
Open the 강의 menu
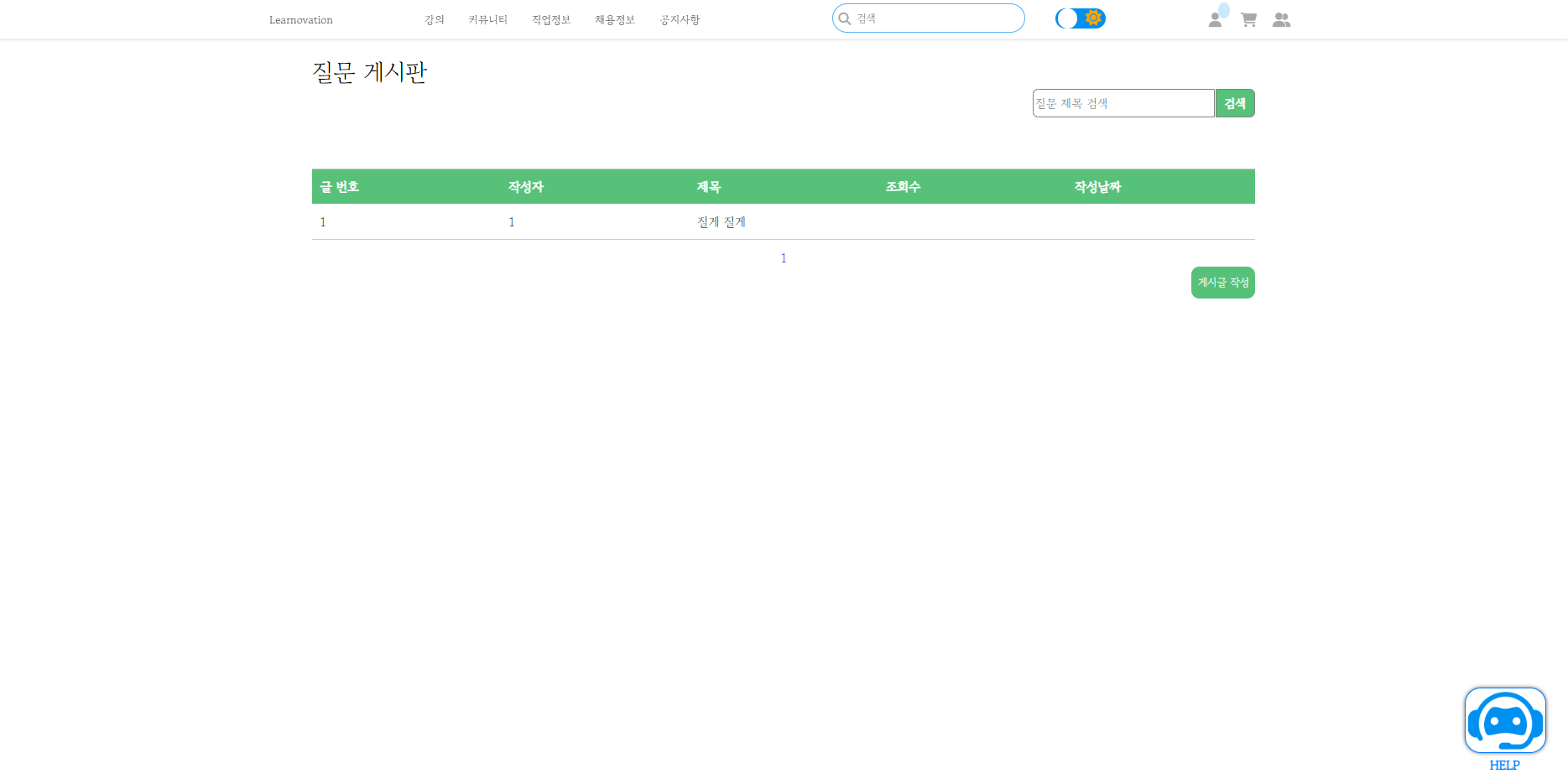coord(435,19)
